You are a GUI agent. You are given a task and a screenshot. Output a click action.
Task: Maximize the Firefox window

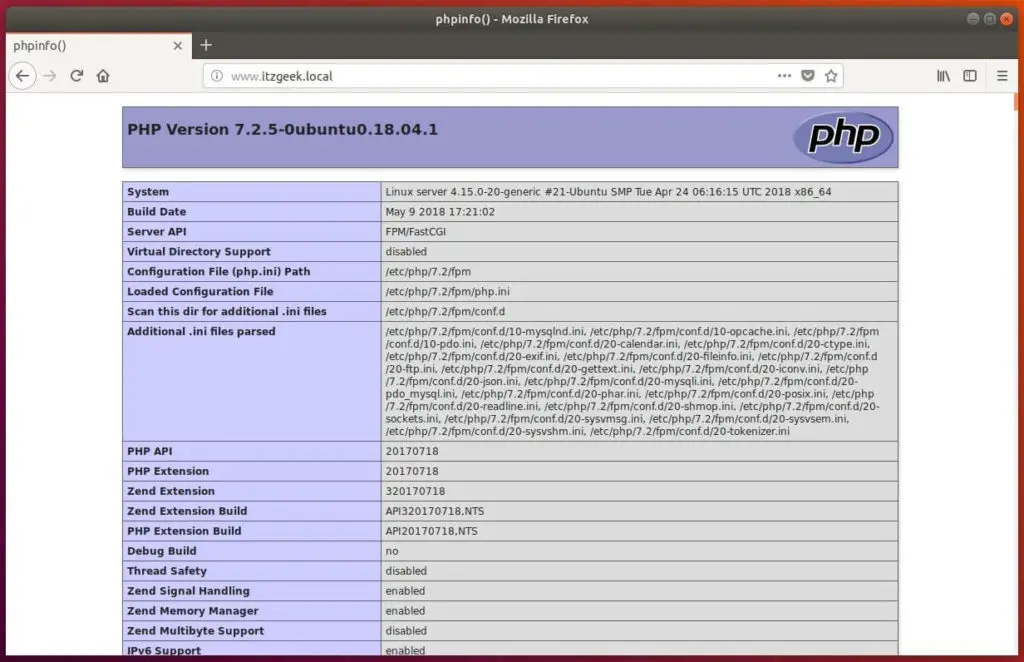click(990, 19)
